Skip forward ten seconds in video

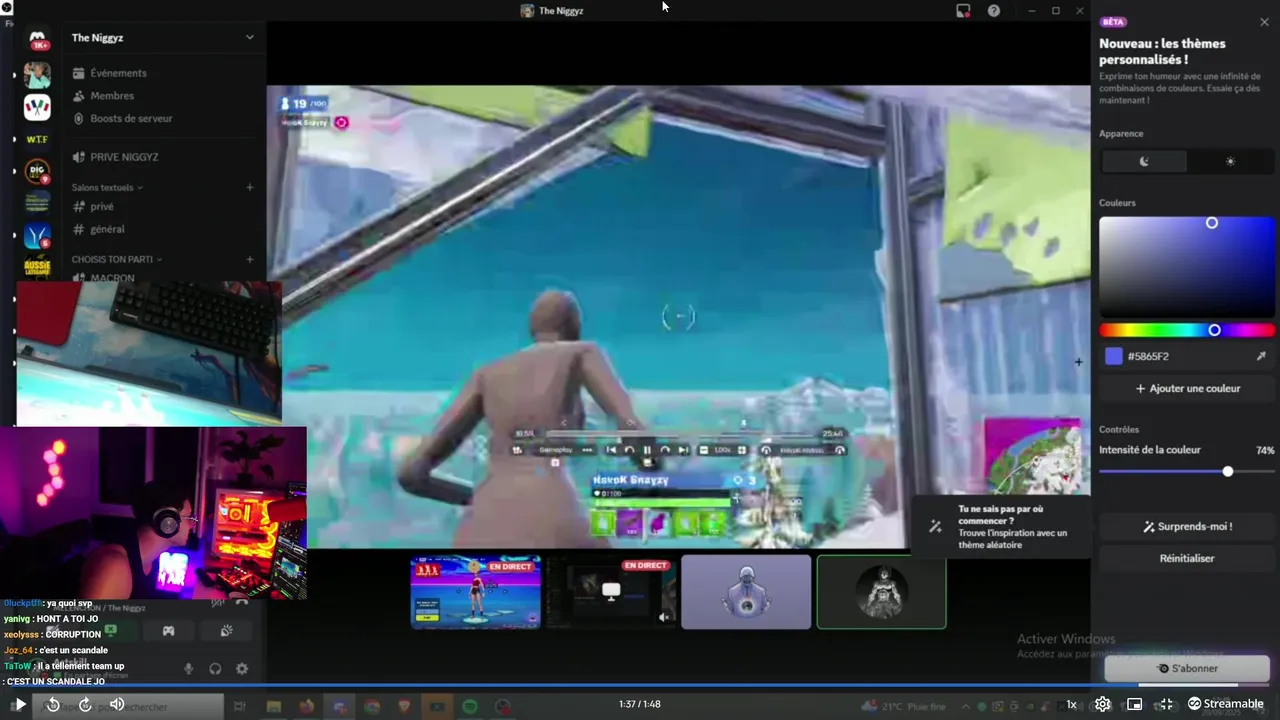[85, 704]
